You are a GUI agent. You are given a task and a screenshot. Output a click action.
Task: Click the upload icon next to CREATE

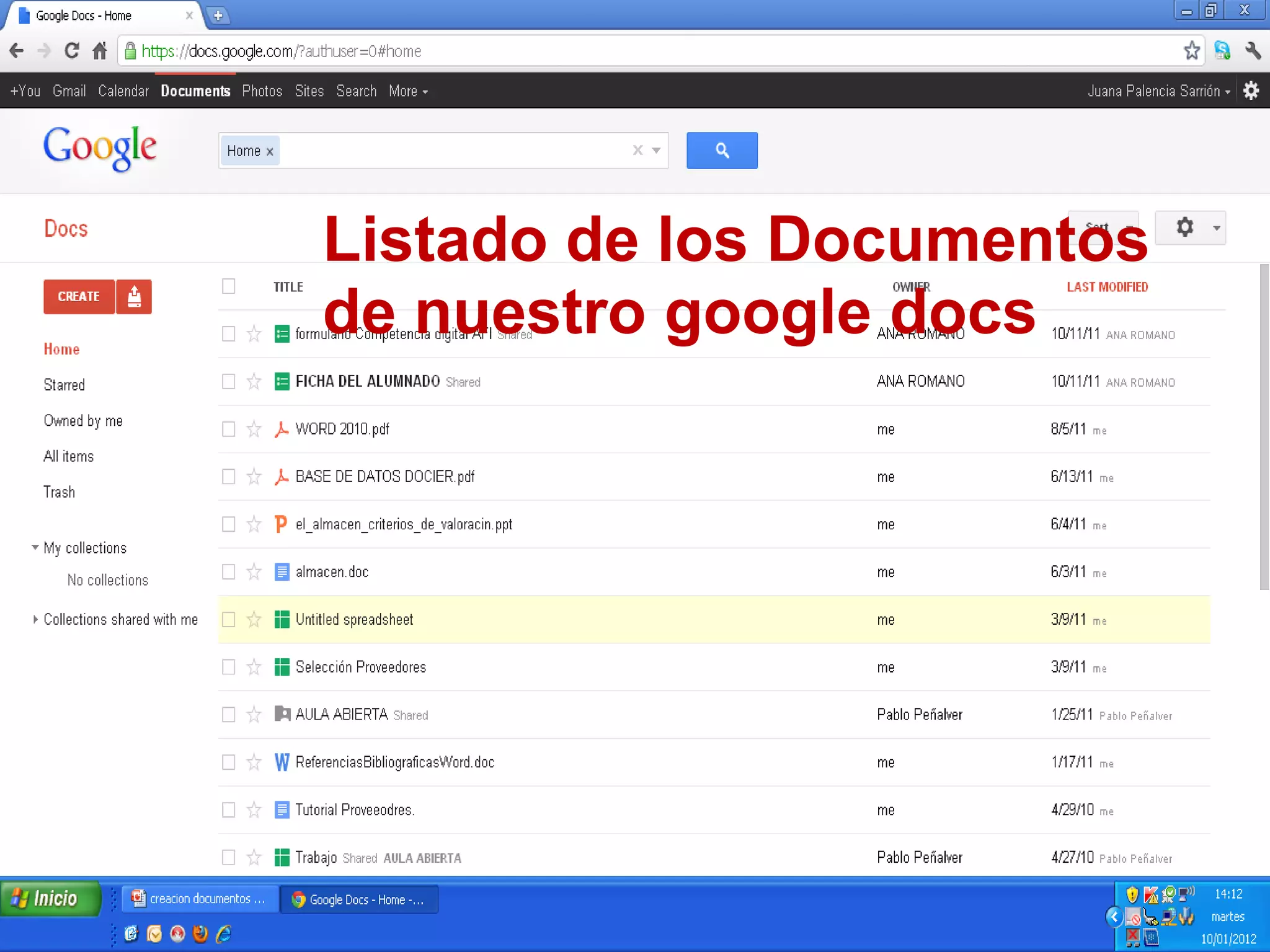(x=135, y=297)
